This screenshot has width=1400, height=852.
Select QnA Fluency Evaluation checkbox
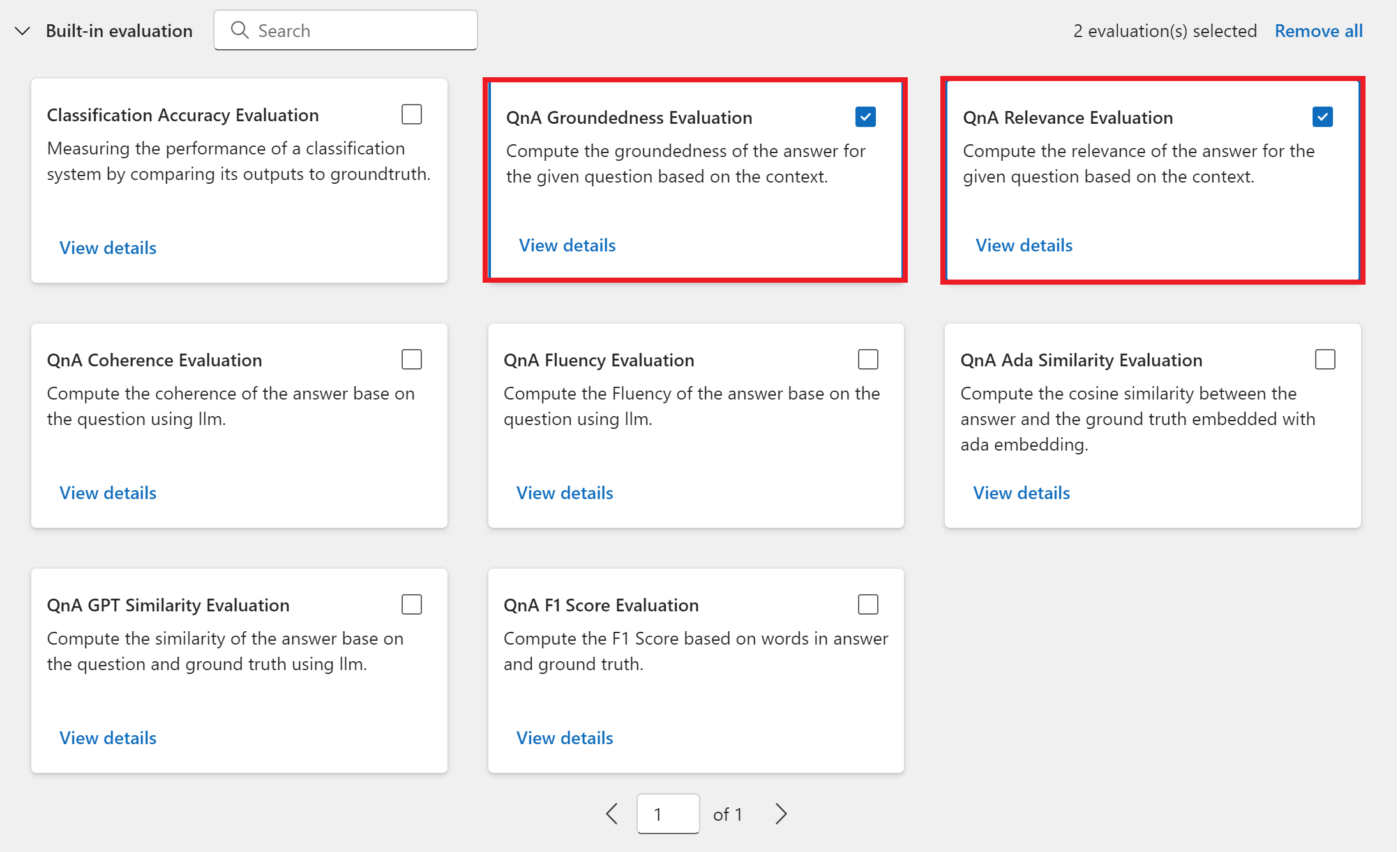(x=868, y=359)
